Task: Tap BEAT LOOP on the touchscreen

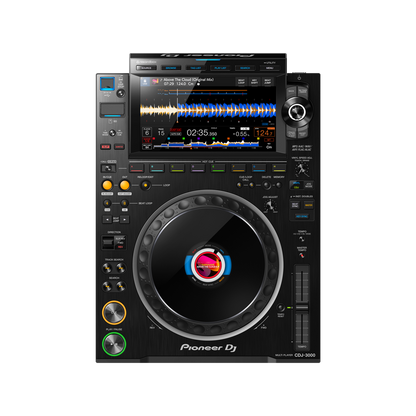Action: 241,81
